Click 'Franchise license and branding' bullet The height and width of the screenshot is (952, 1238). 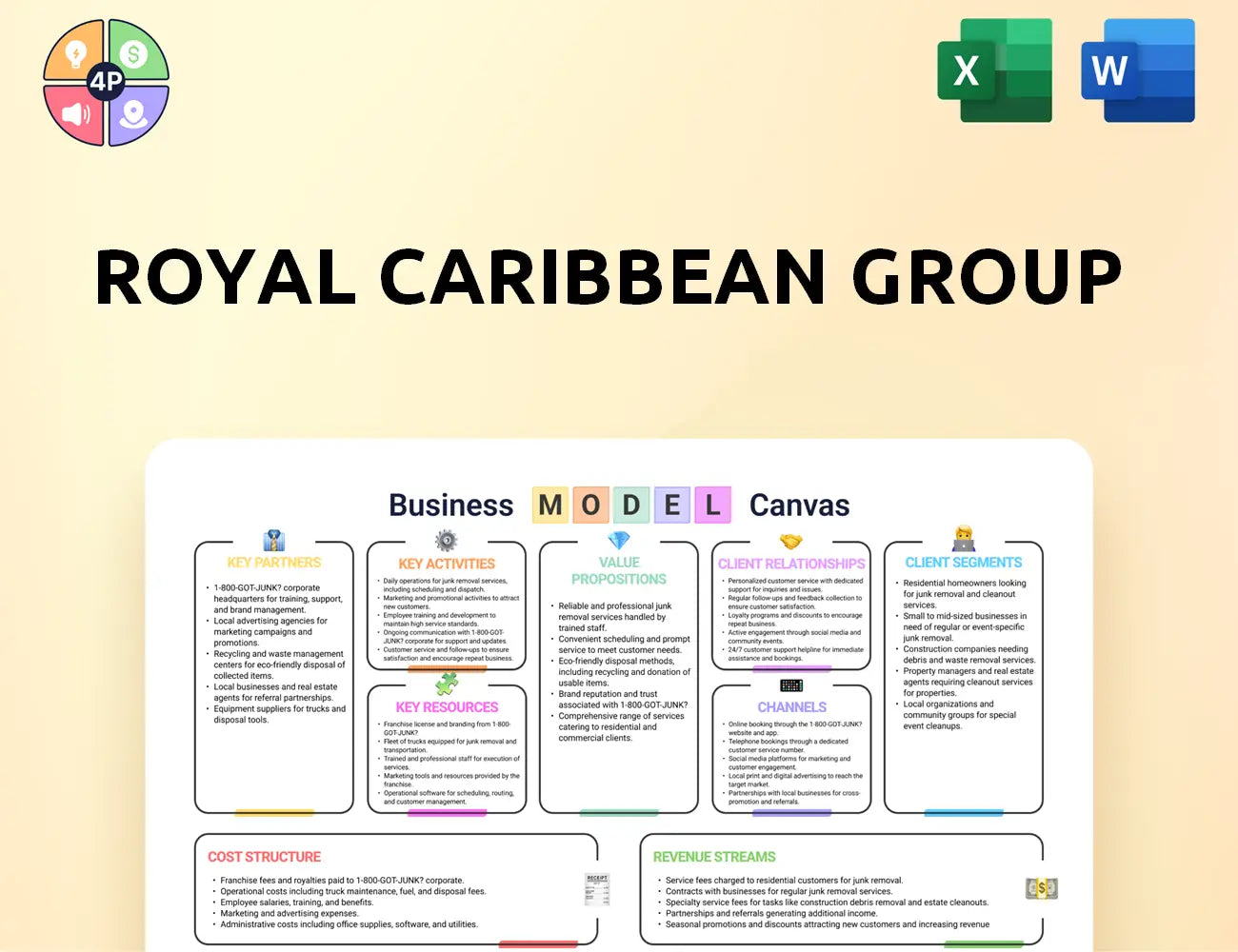(x=445, y=728)
